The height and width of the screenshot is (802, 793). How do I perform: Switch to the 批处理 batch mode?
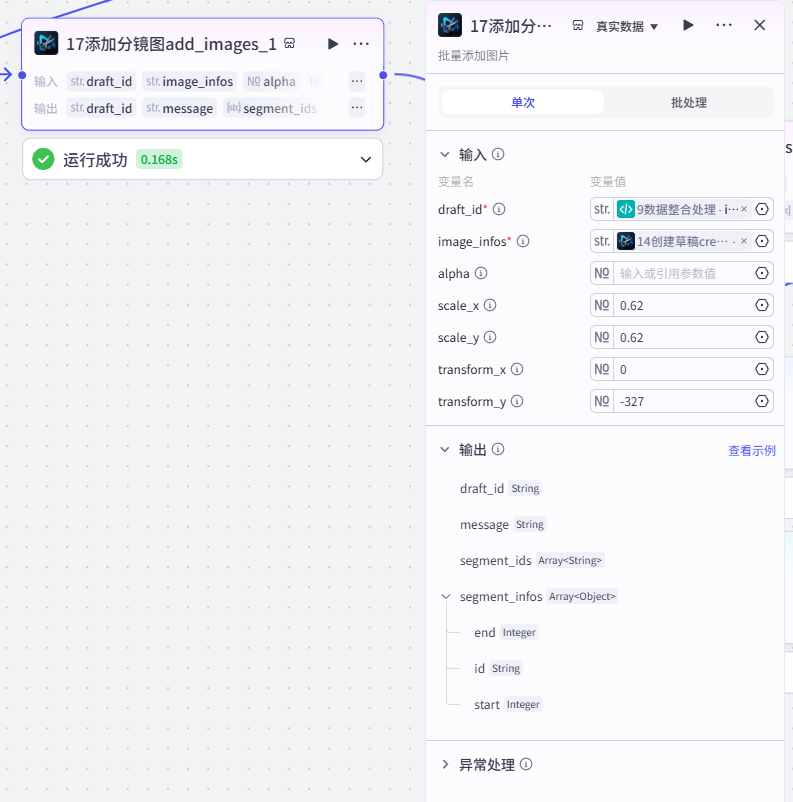tap(689, 102)
